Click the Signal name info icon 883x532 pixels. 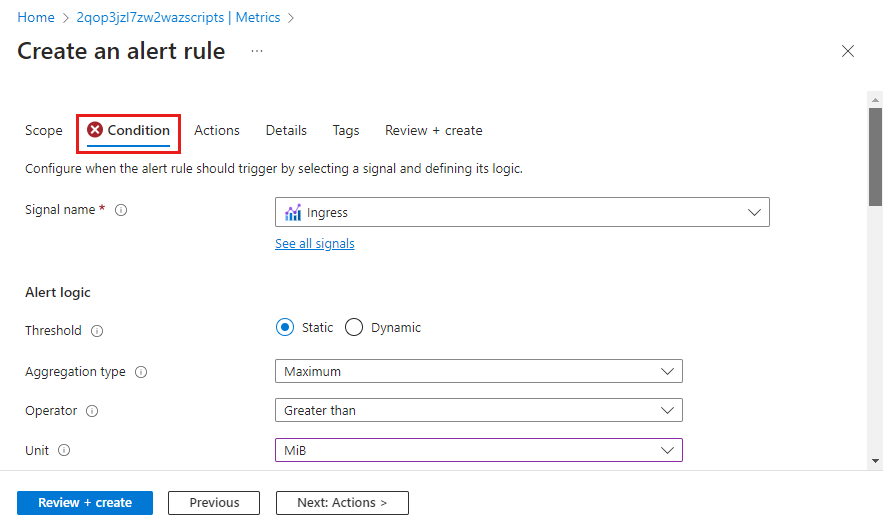(x=121, y=210)
